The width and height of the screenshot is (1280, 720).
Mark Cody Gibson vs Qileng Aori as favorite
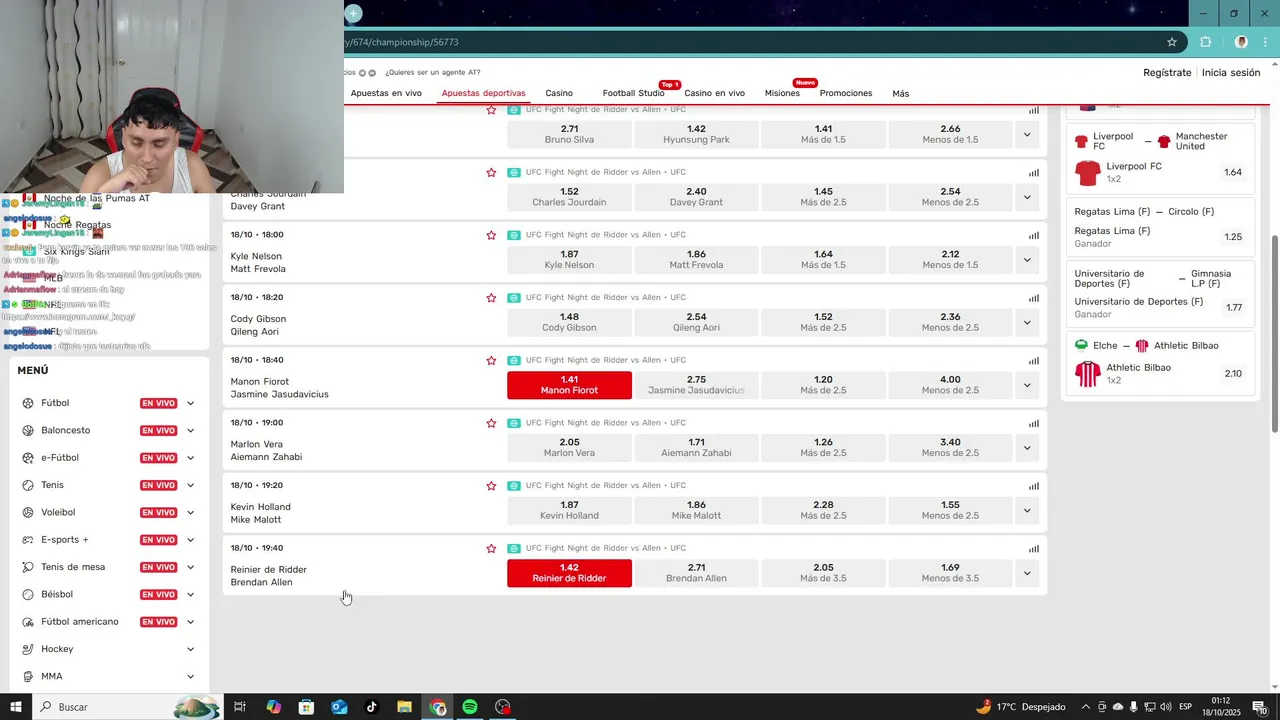click(x=491, y=298)
